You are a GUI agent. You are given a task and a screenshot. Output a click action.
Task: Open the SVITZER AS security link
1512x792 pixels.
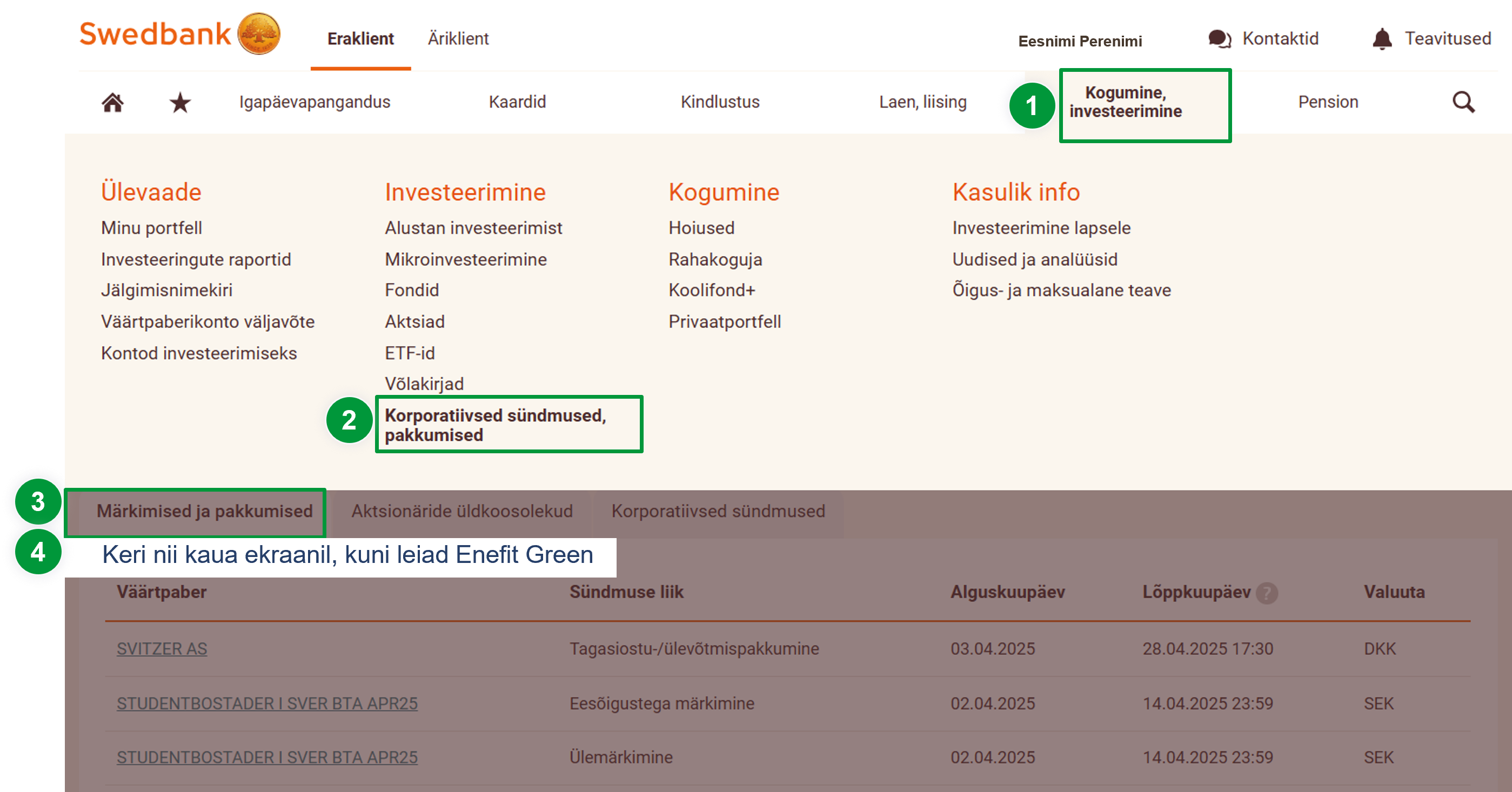[162, 649]
